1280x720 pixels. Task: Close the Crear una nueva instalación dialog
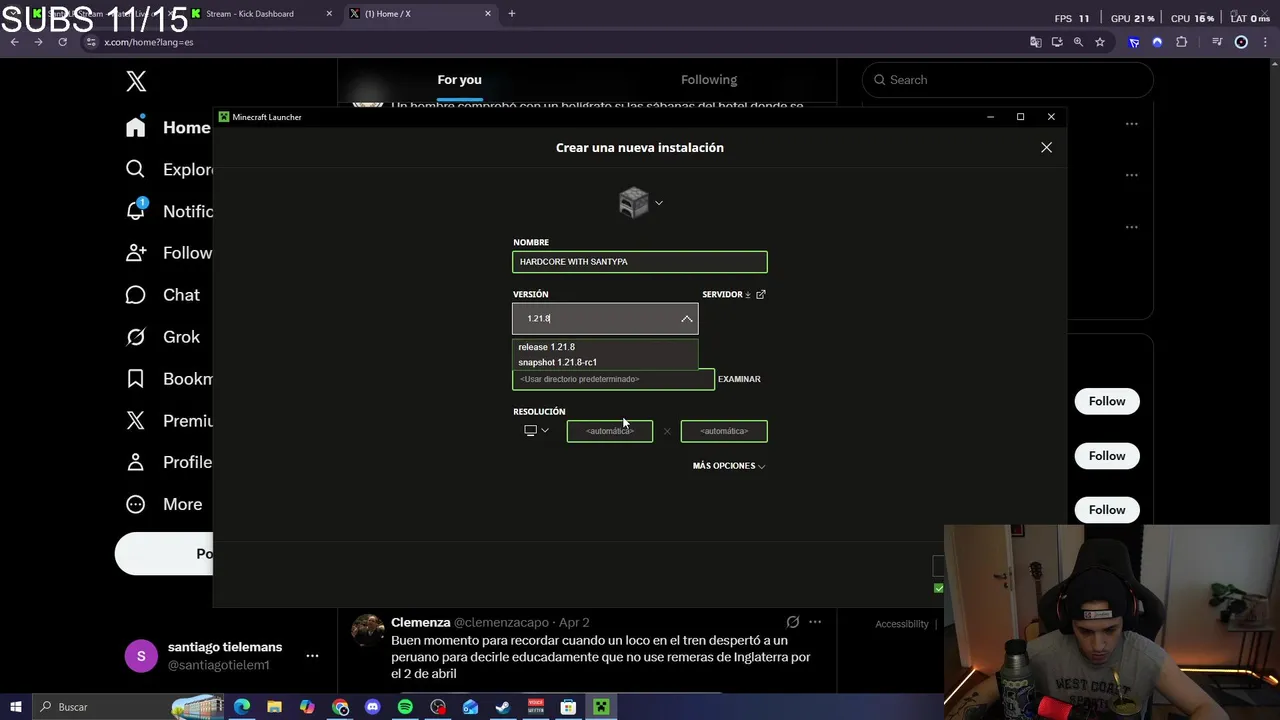(x=1046, y=147)
